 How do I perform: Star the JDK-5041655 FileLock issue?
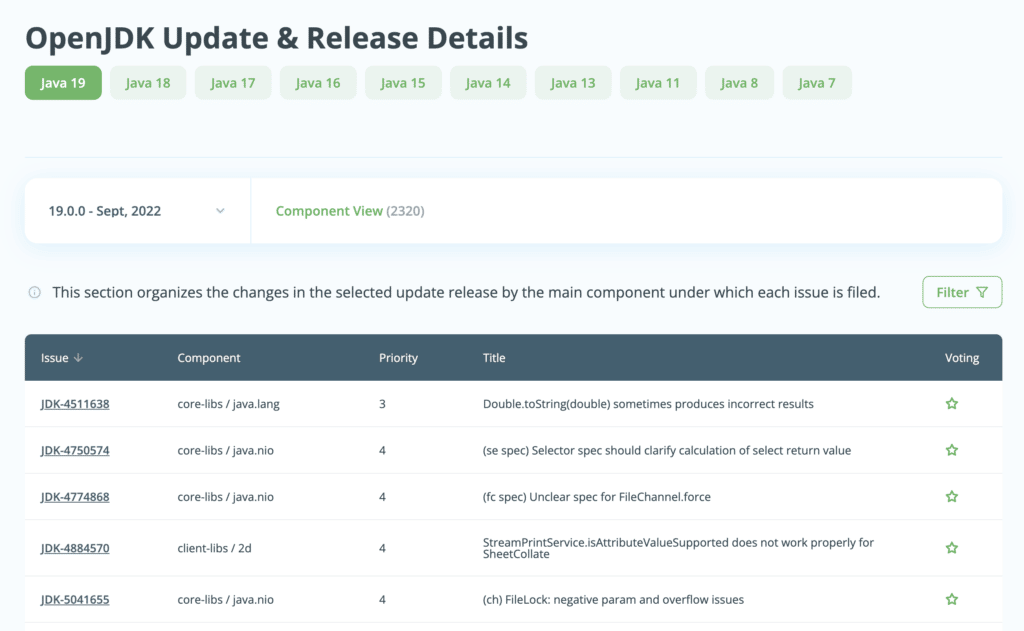[x=952, y=599]
